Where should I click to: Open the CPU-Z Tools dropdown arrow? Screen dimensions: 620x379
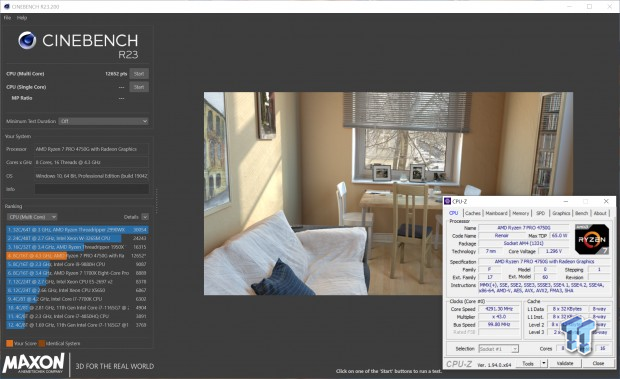(x=544, y=363)
